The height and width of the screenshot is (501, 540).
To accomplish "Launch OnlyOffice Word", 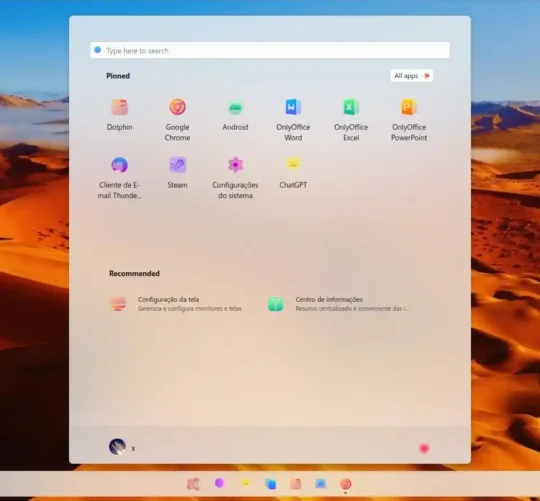I will tap(293, 120).
